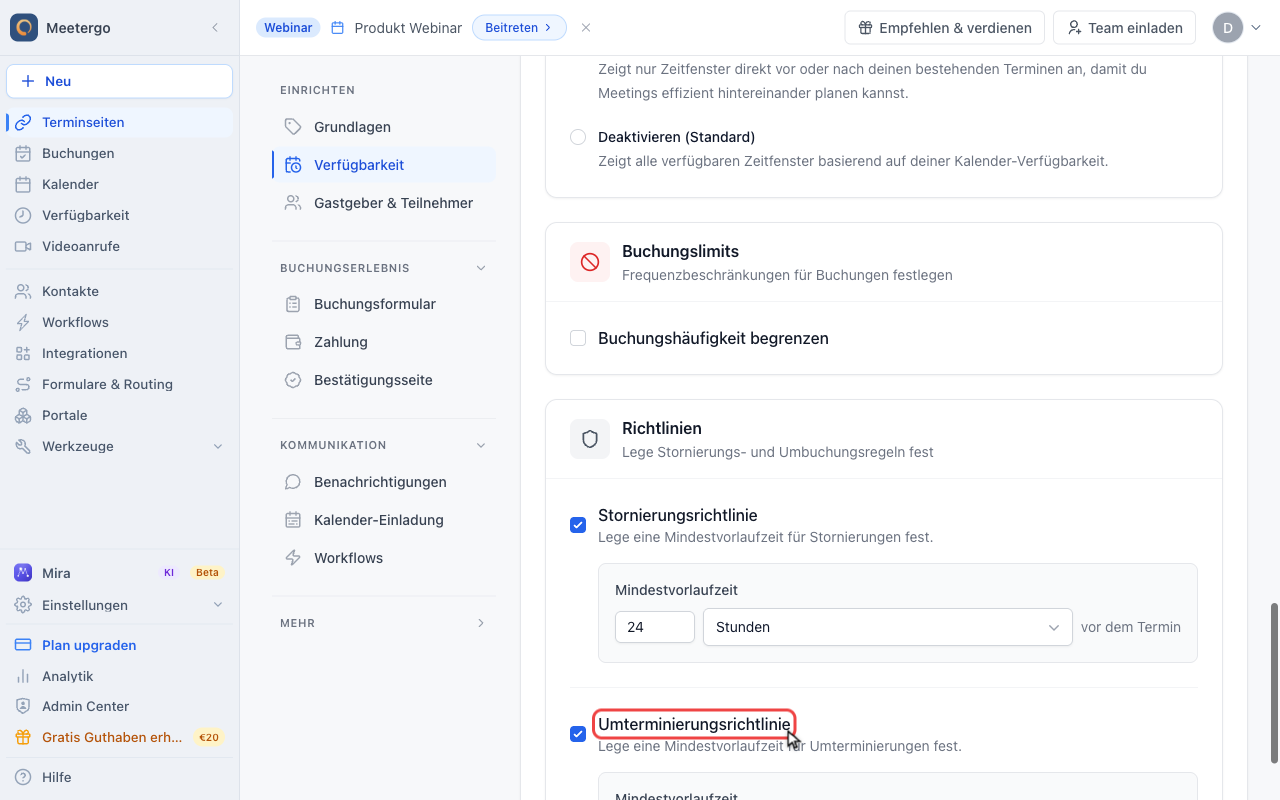This screenshot has height=800, width=1280.
Task: Click the Buchungslimits section heading
Action: click(x=680, y=251)
